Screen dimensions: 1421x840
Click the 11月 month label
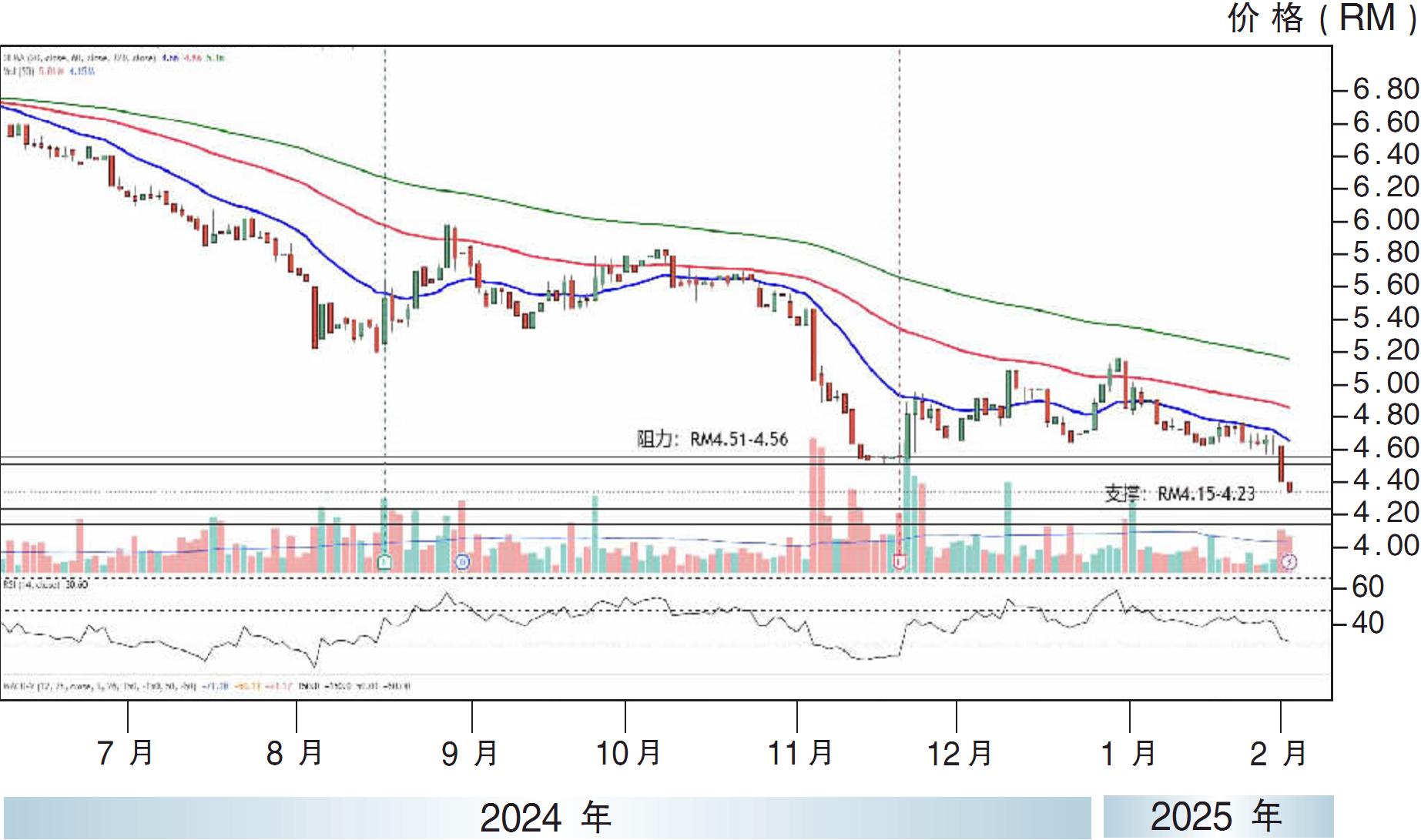click(801, 752)
